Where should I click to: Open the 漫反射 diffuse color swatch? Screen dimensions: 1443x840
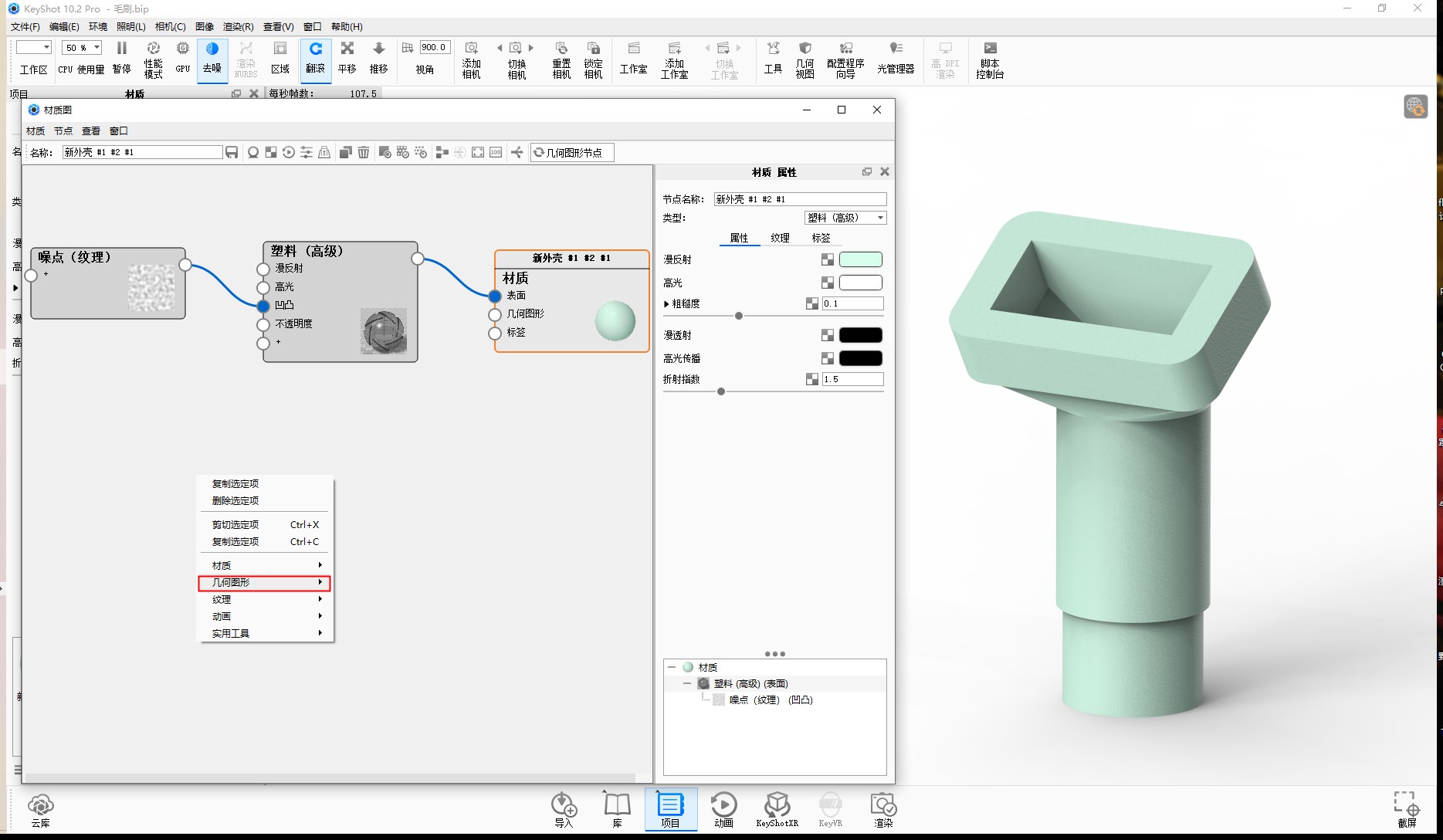(x=860, y=259)
